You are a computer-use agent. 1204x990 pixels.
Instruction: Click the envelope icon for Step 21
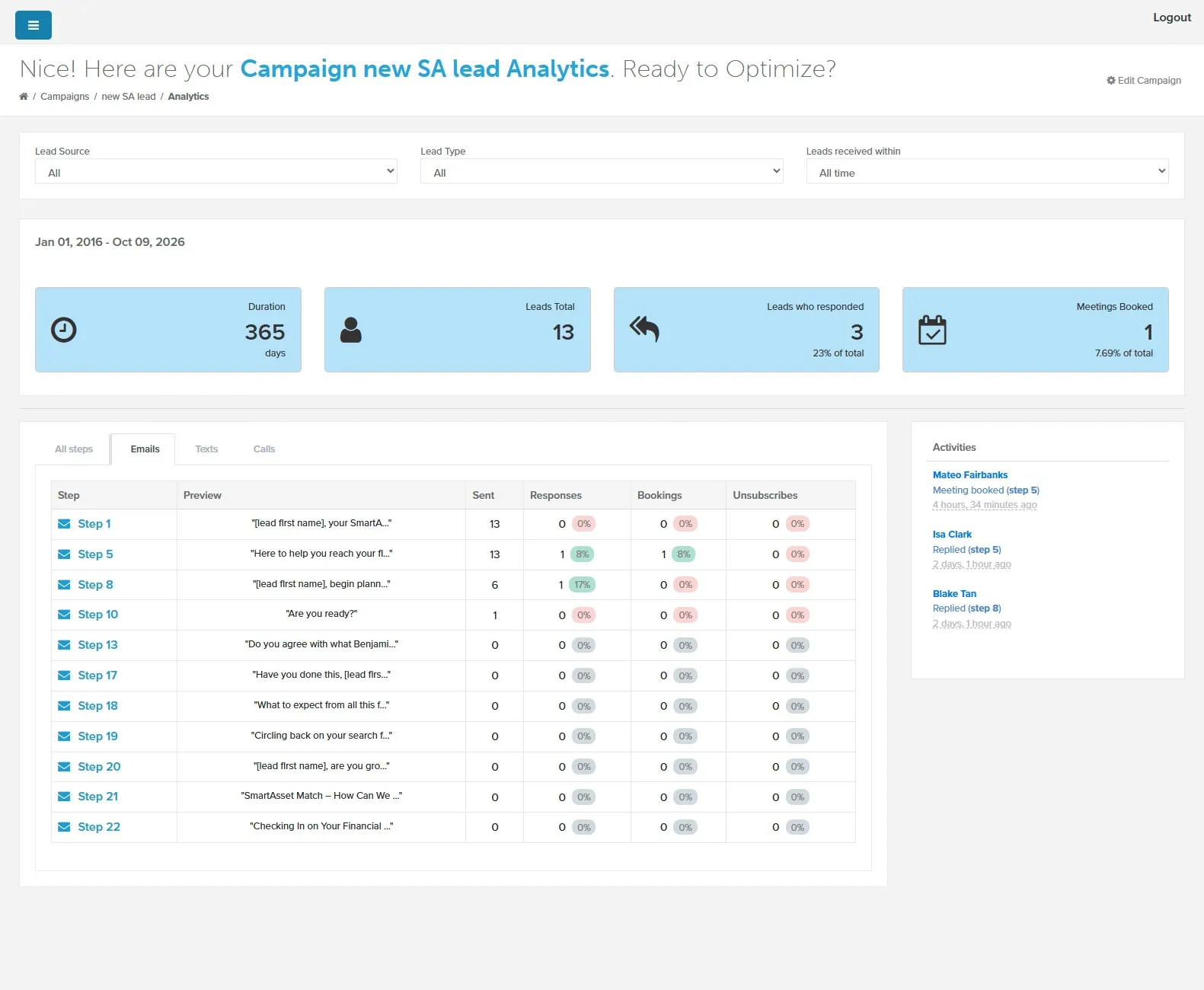click(65, 797)
